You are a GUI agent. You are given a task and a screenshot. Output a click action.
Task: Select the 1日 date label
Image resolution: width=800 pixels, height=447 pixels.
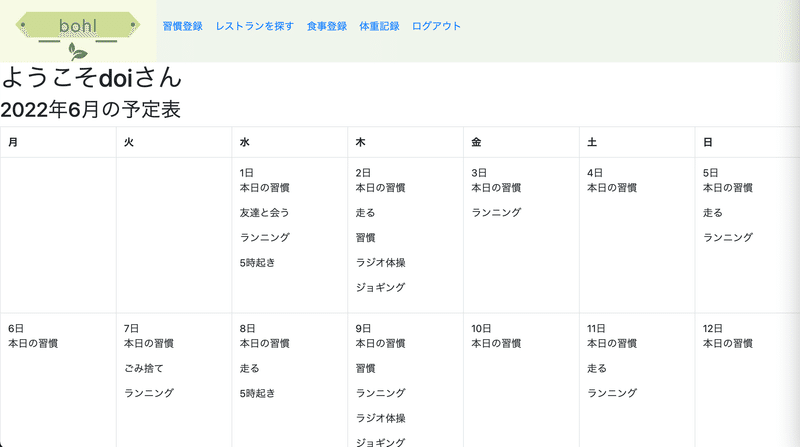[x=246, y=173]
